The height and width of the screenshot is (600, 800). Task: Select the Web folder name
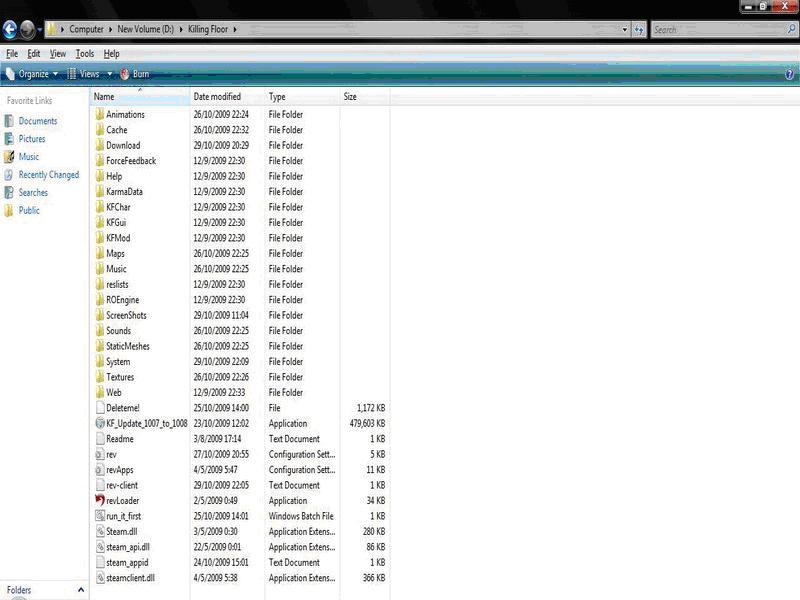(x=113, y=392)
